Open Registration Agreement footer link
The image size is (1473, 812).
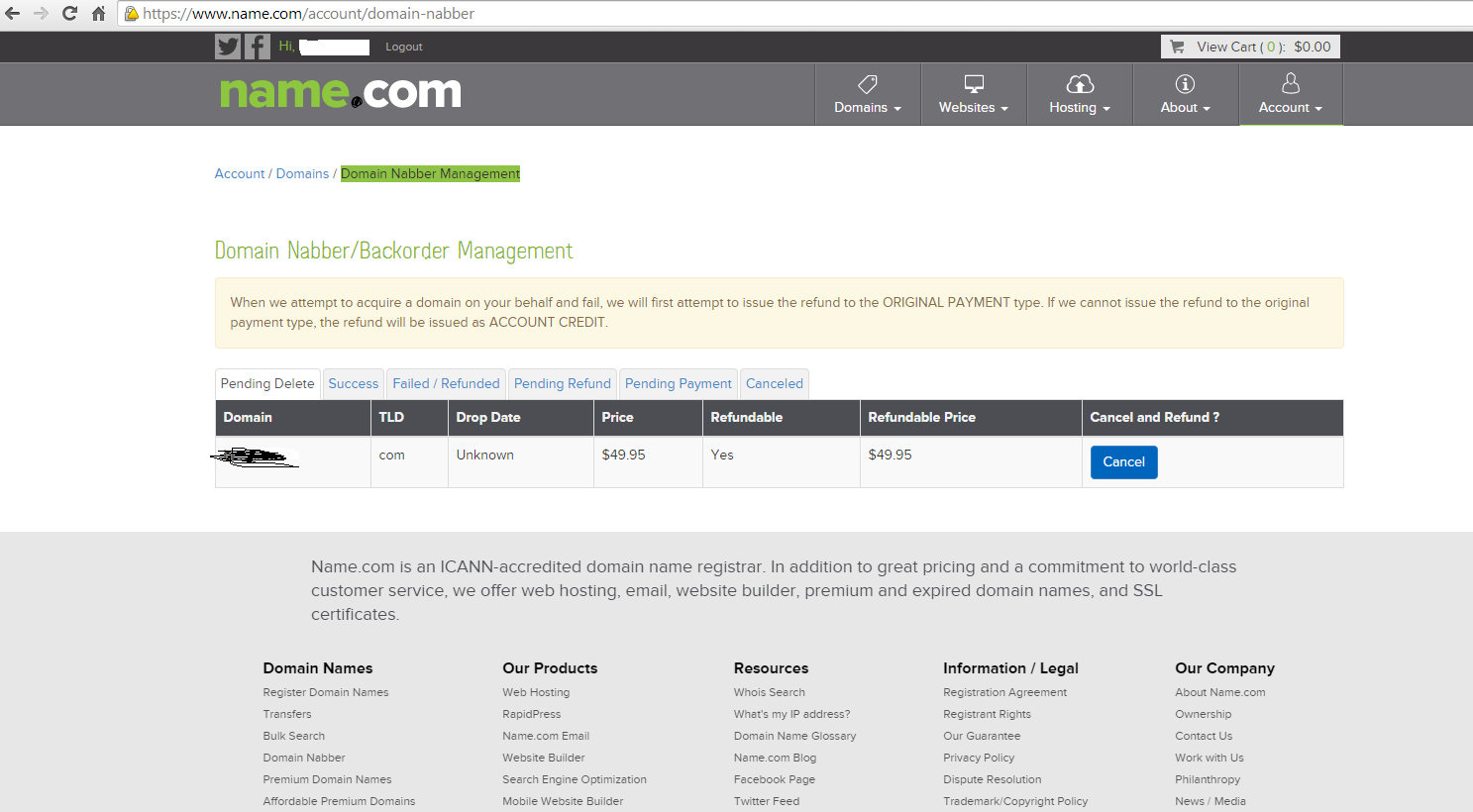1005,692
